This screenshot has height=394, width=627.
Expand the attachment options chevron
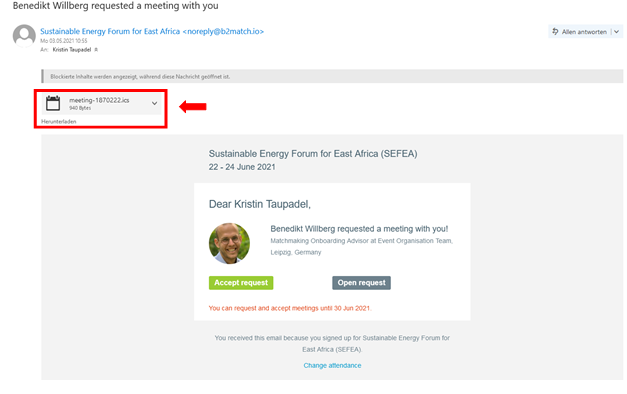(x=154, y=103)
